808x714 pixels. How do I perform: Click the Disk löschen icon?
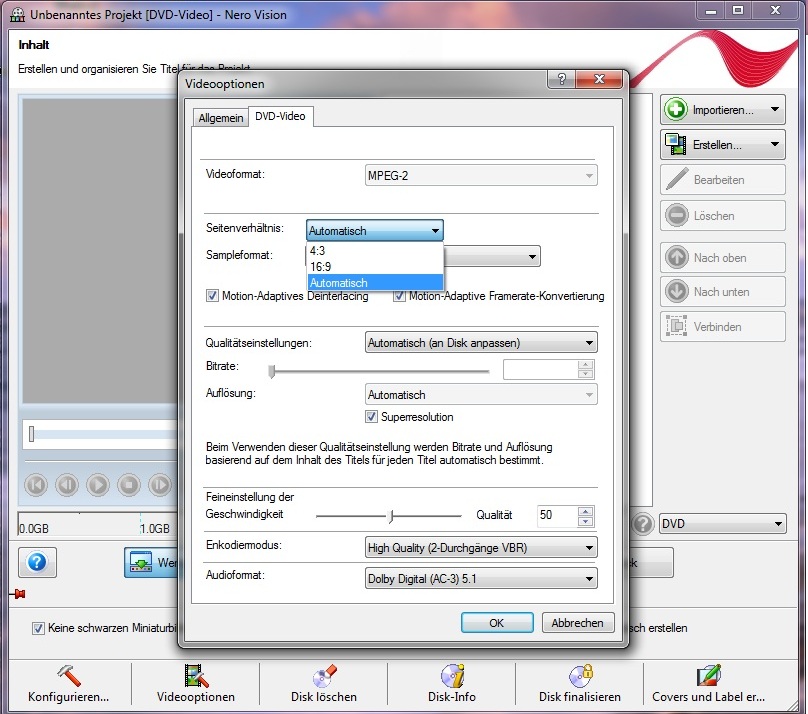click(325, 676)
